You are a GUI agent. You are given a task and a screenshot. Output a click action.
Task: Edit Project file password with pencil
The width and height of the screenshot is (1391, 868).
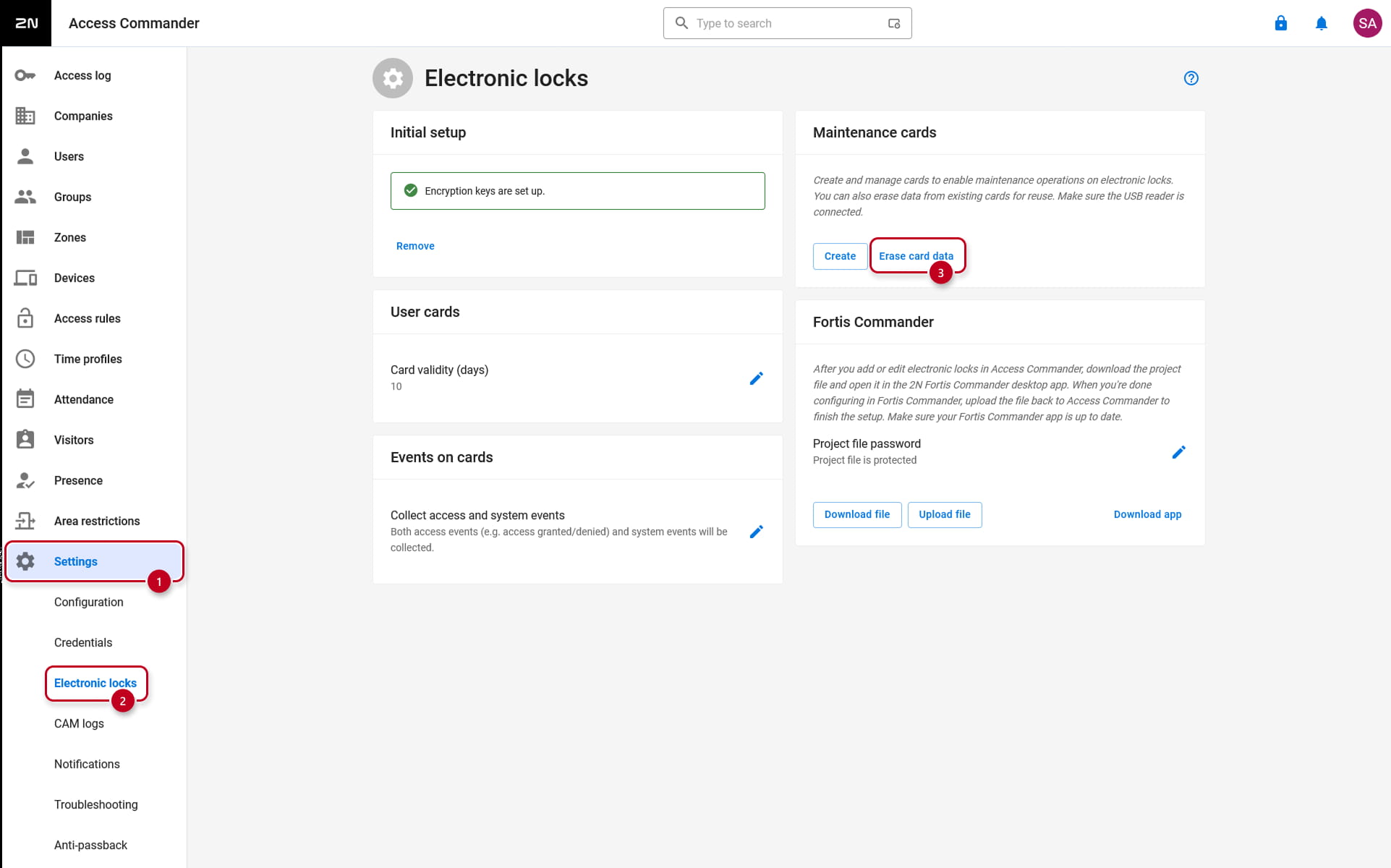[x=1179, y=452]
